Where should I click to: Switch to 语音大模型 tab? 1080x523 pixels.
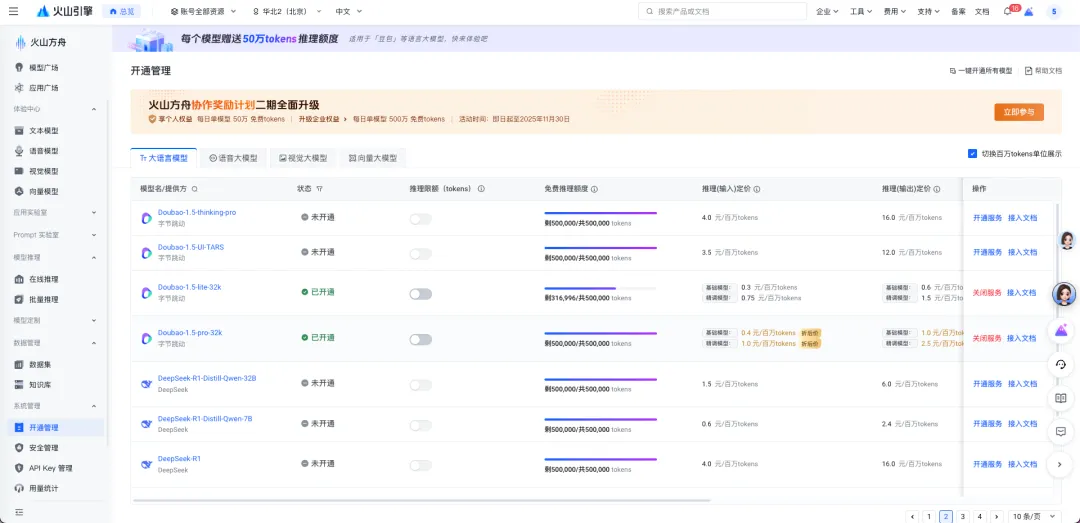click(233, 158)
